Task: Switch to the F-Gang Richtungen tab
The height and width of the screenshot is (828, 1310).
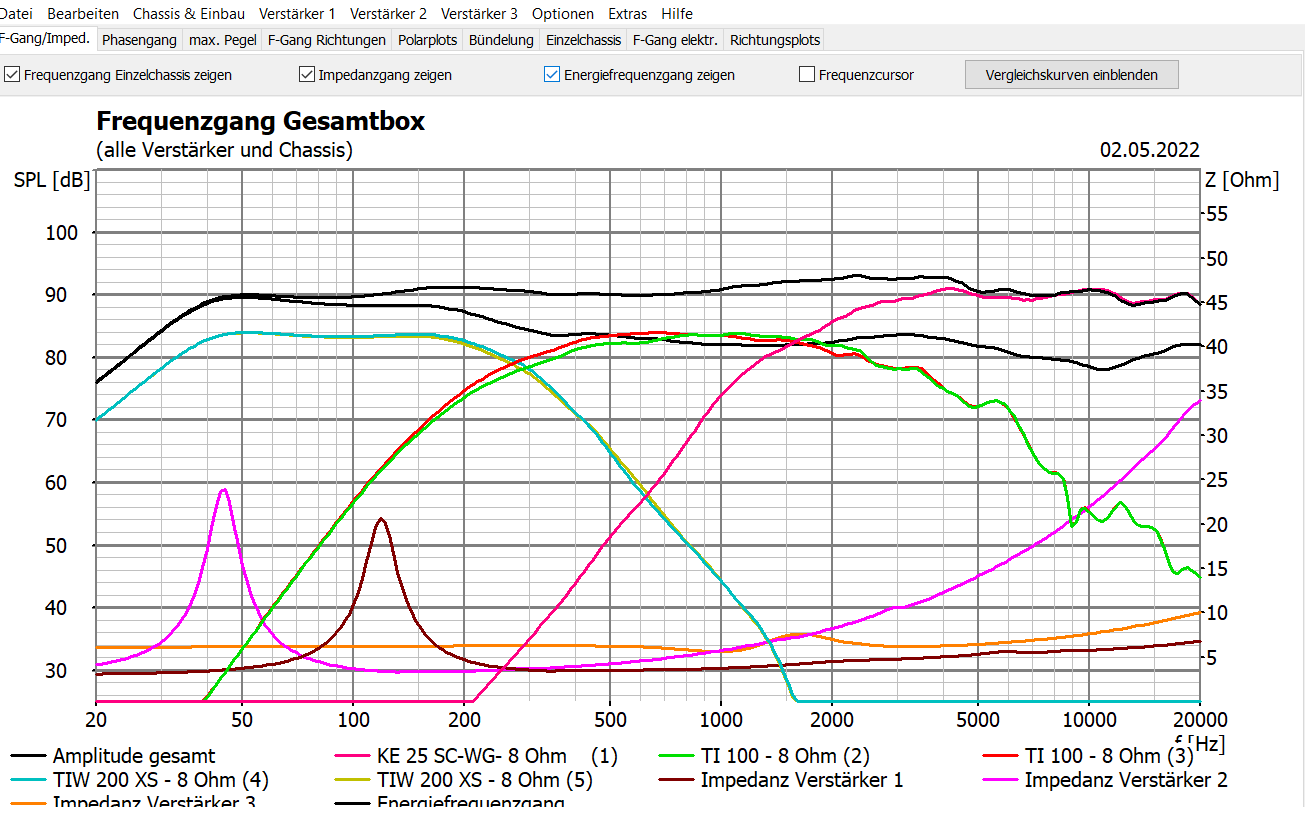Action: coord(327,40)
